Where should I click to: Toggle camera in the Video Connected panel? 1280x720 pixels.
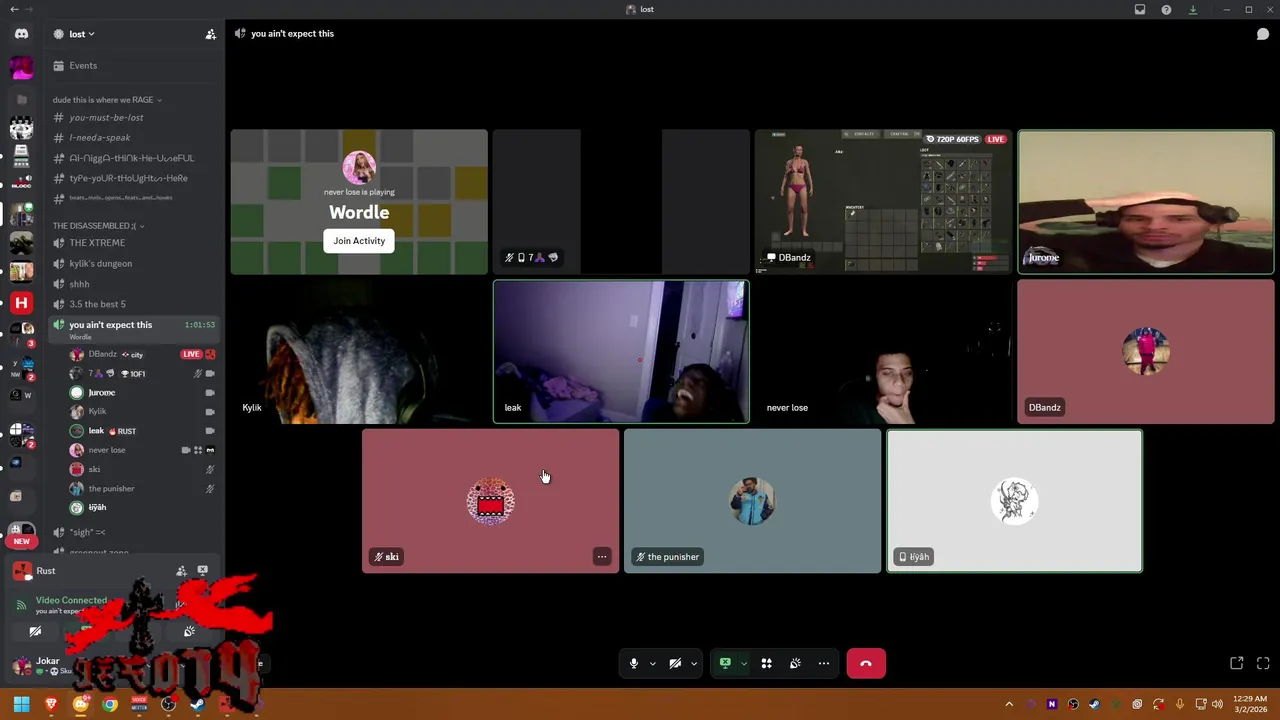coord(35,631)
